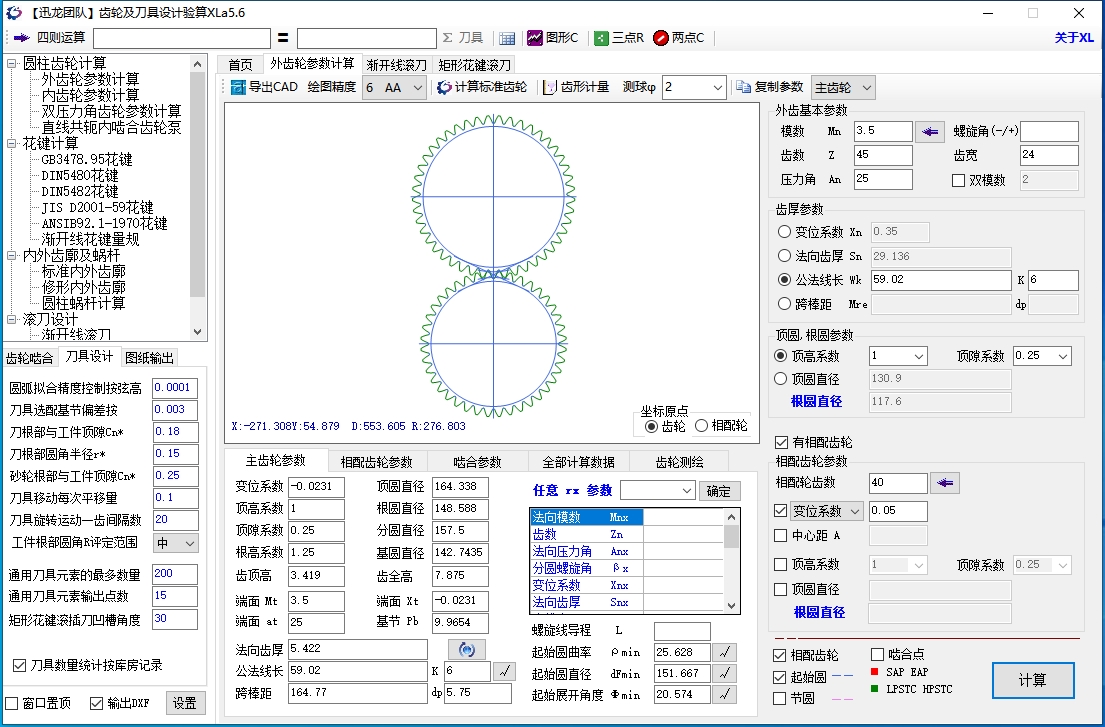Select the 法向模数 Mnx row in list

[x=586, y=517]
